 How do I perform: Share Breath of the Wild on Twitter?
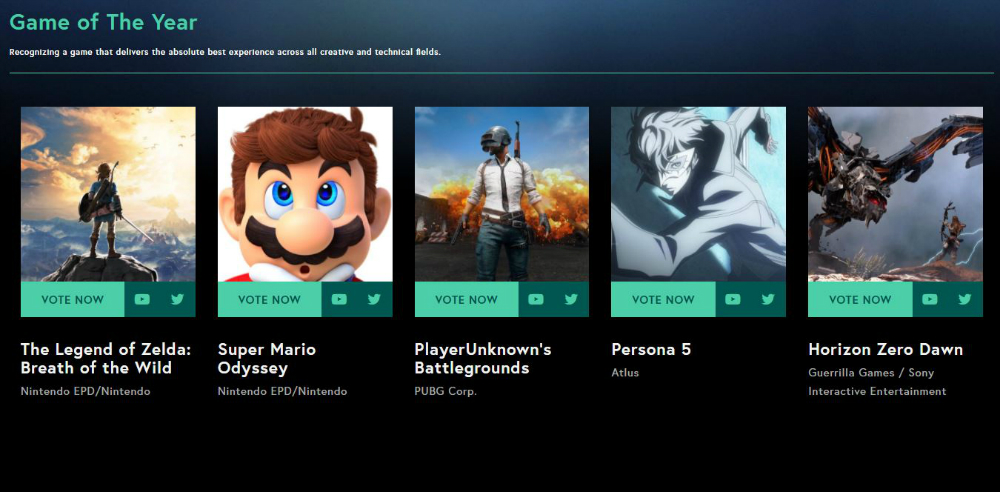(x=177, y=299)
